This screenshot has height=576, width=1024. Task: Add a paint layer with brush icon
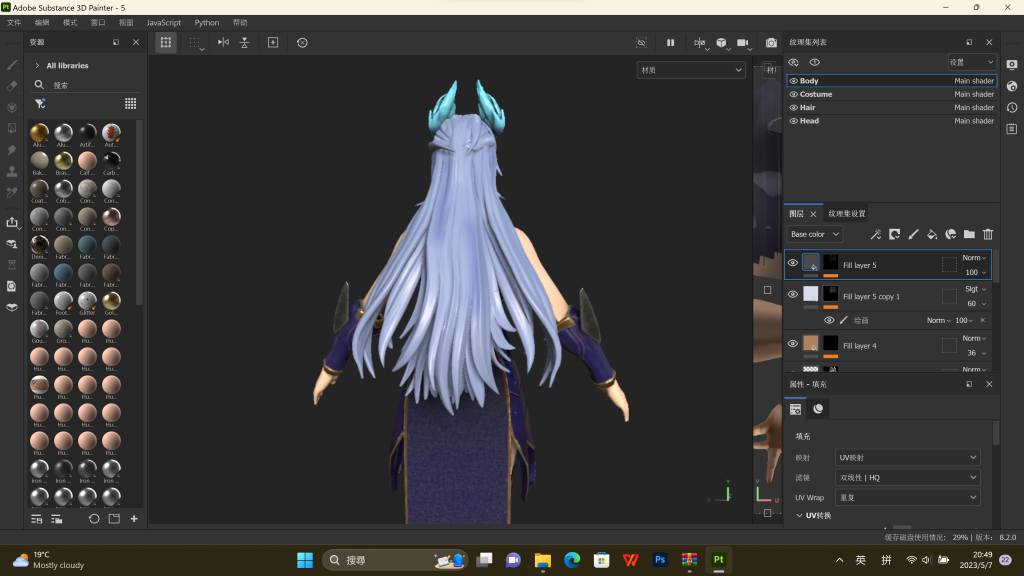click(x=913, y=234)
